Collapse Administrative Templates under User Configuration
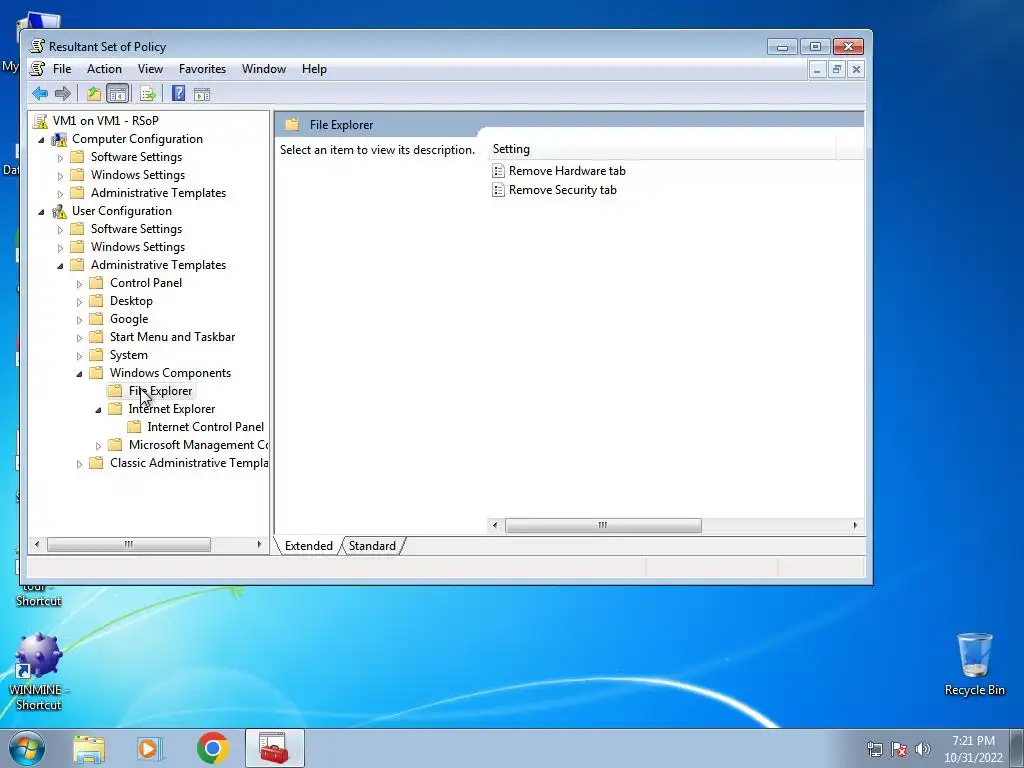 [61, 266]
